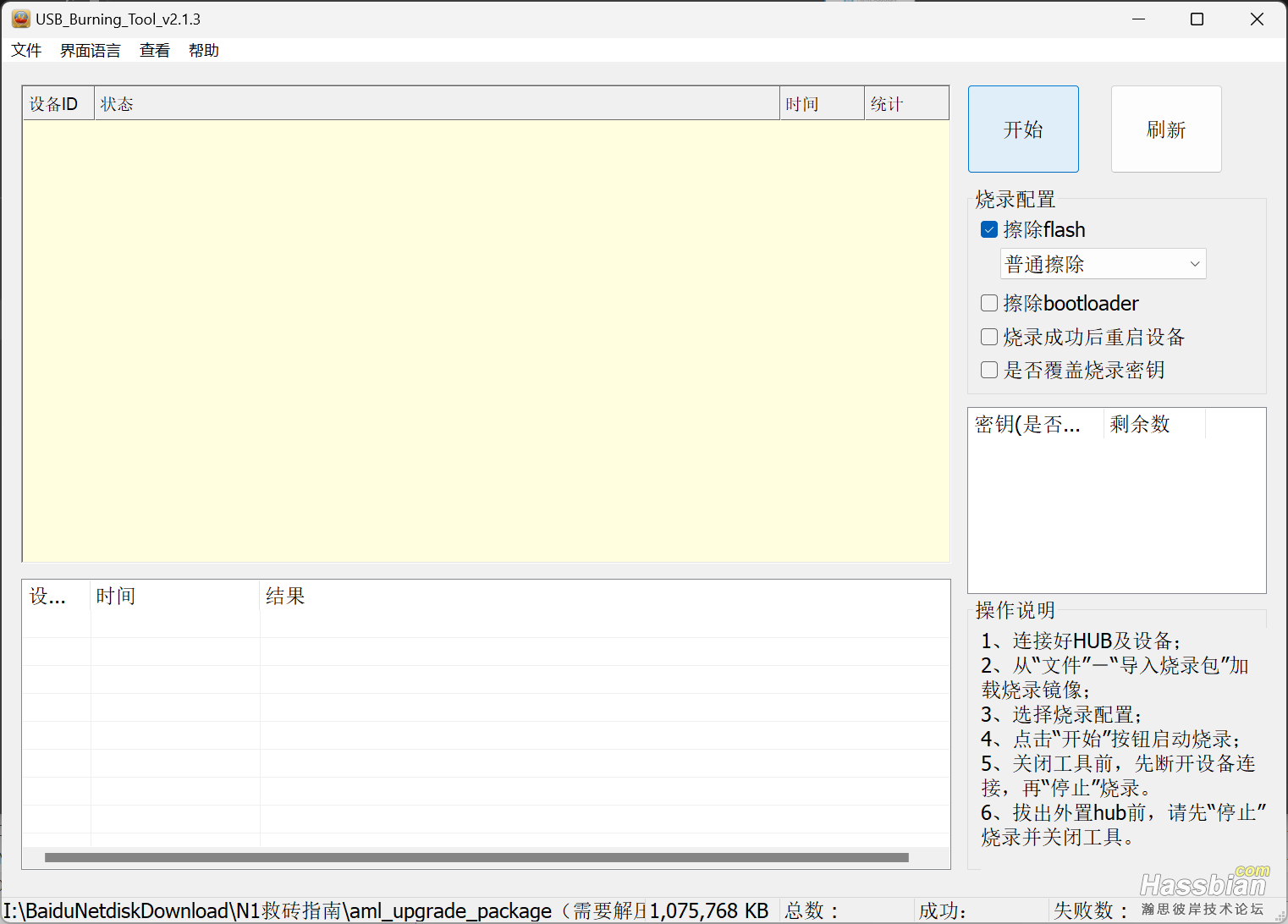Click the 失败数 status bar entry
The width and height of the screenshot is (1288, 924).
point(1091,910)
